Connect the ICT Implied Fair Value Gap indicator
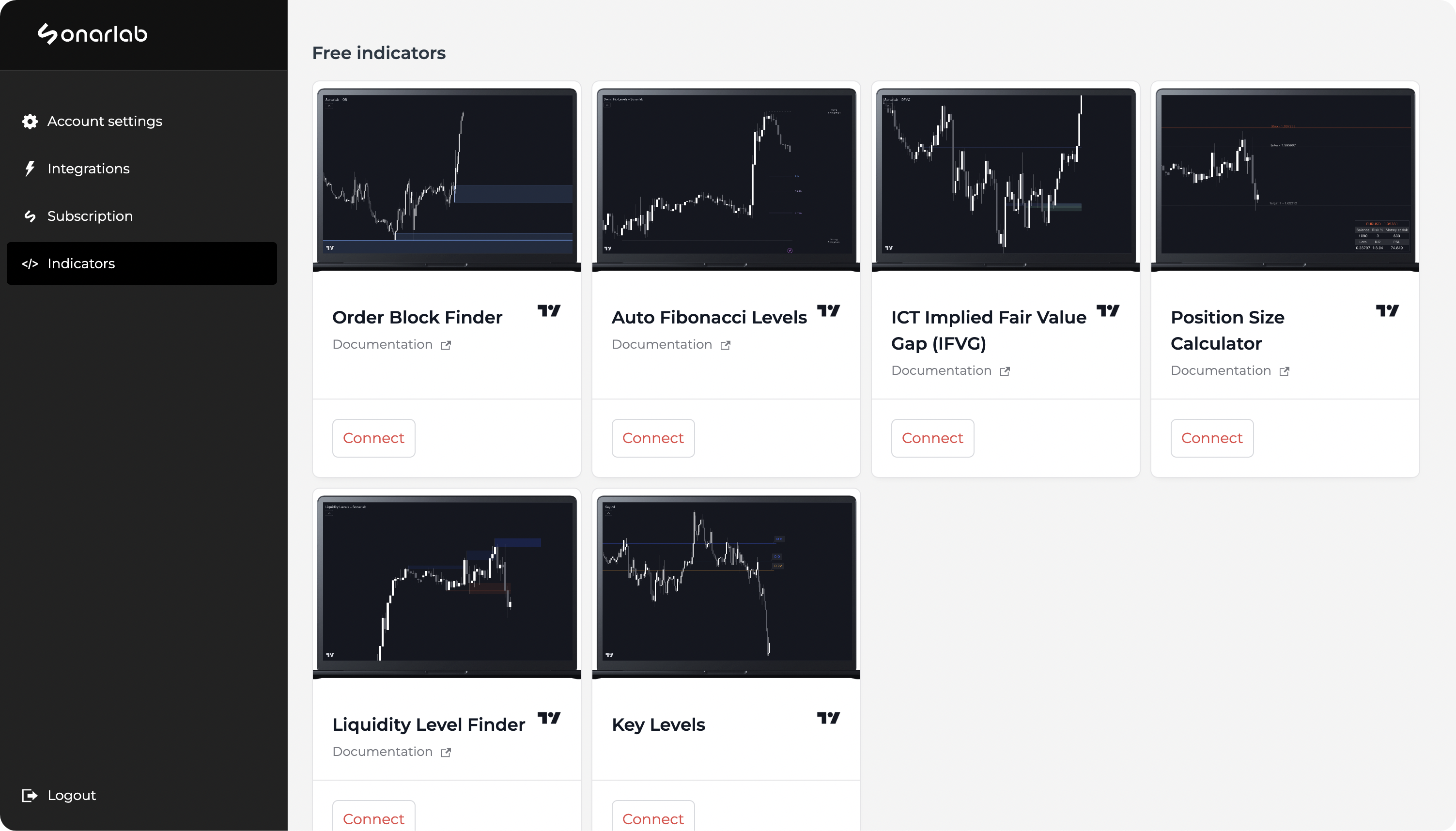Screen dimensions: 1456x831 (x=932, y=438)
